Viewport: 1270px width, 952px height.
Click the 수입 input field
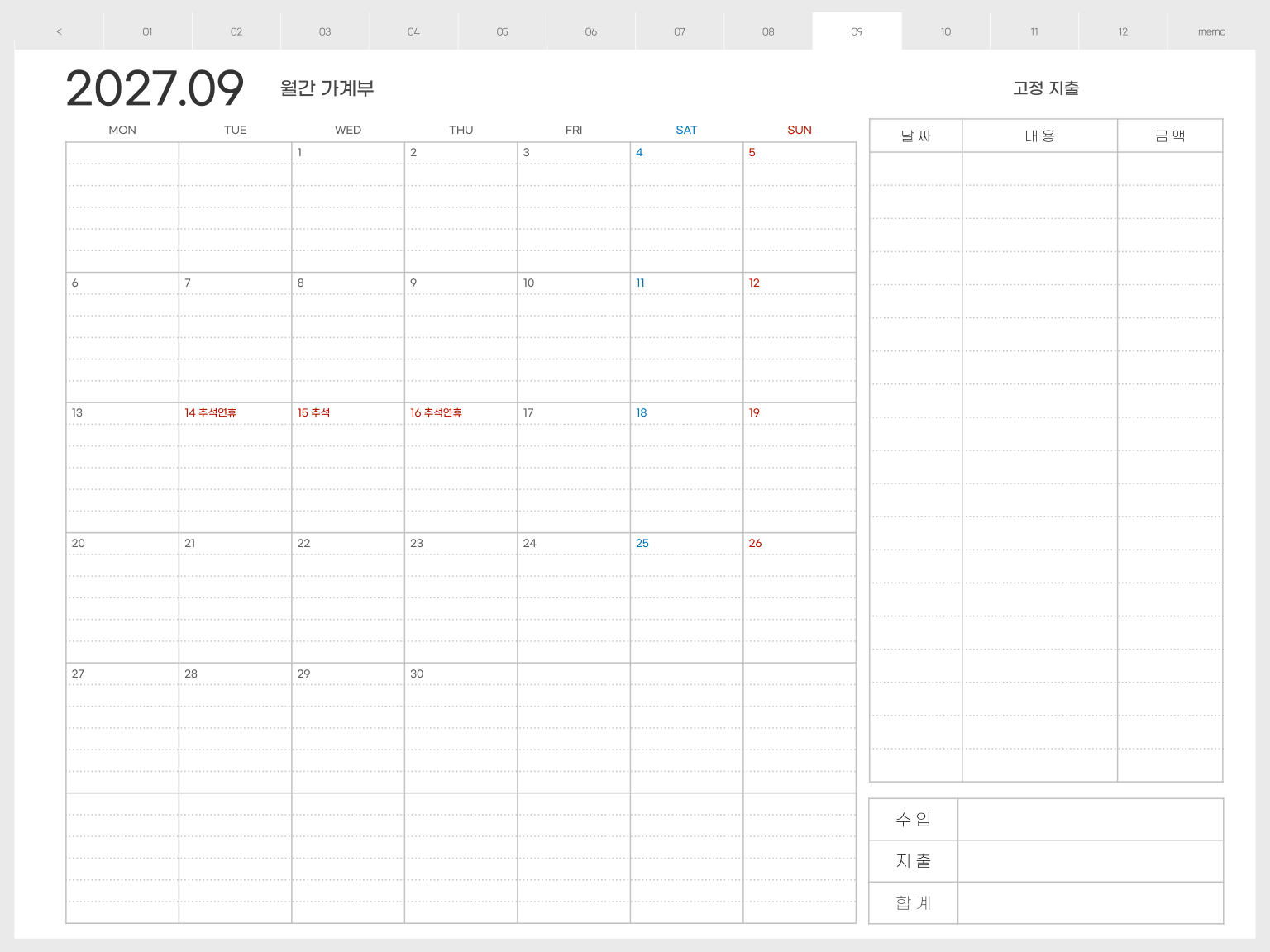tap(1091, 819)
